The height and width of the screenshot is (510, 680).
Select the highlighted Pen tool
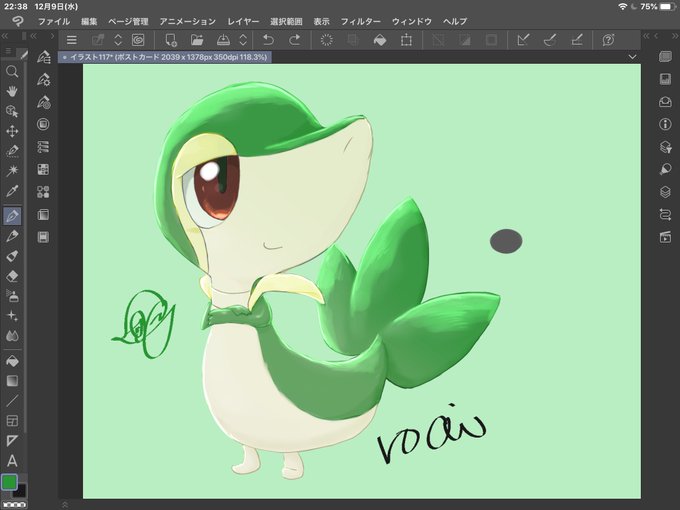[12, 216]
